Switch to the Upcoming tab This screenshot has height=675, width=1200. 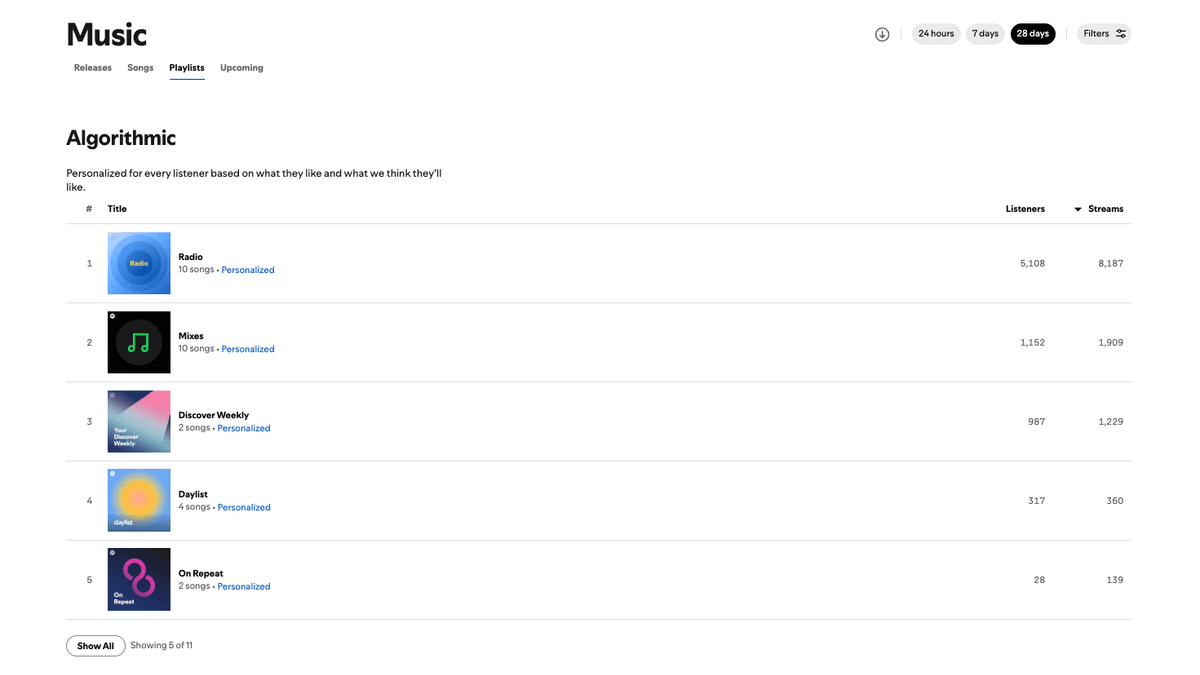point(242,68)
